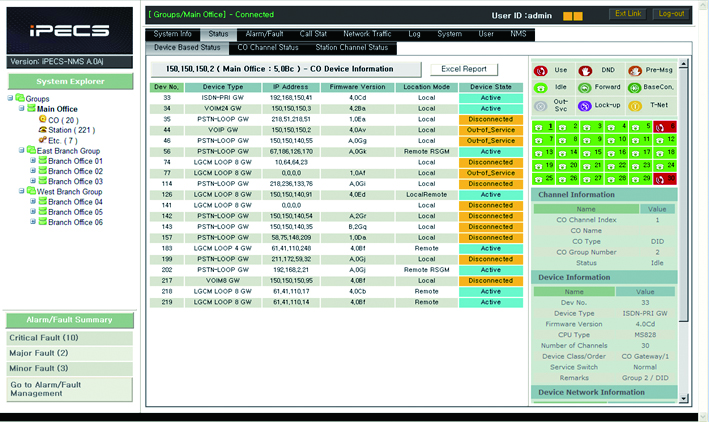709x422 pixels.
Task: Click Disconnected state for device 35
Action: point(491,119)
